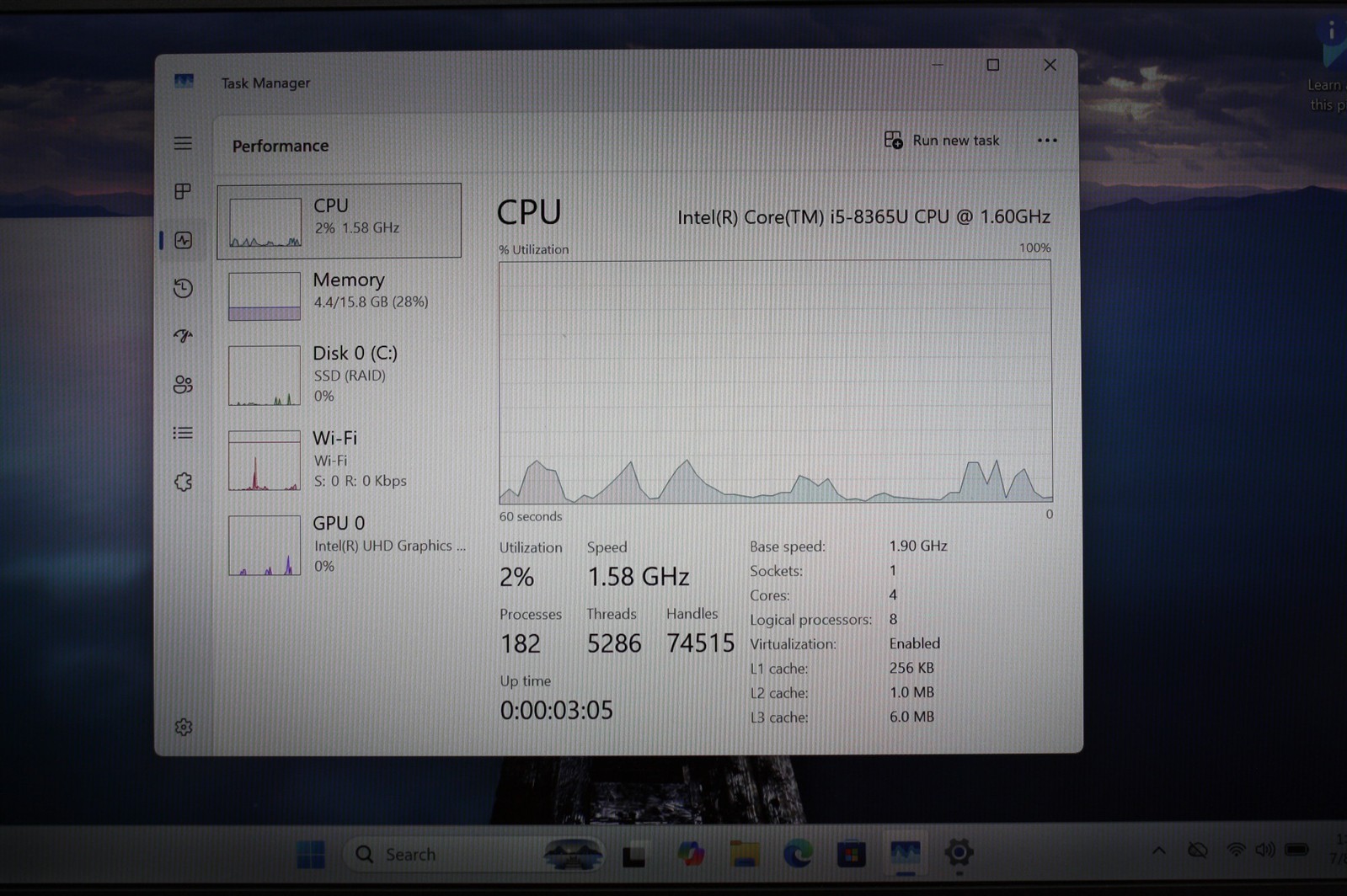Click the Intel Core i5-8365U CPU name text

863,217
